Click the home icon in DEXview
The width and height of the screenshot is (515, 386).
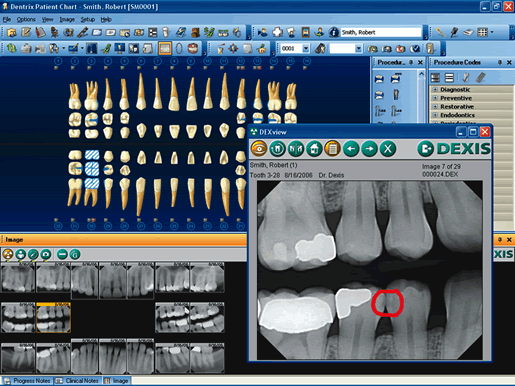pyautogui.click(x=314, y=149)
